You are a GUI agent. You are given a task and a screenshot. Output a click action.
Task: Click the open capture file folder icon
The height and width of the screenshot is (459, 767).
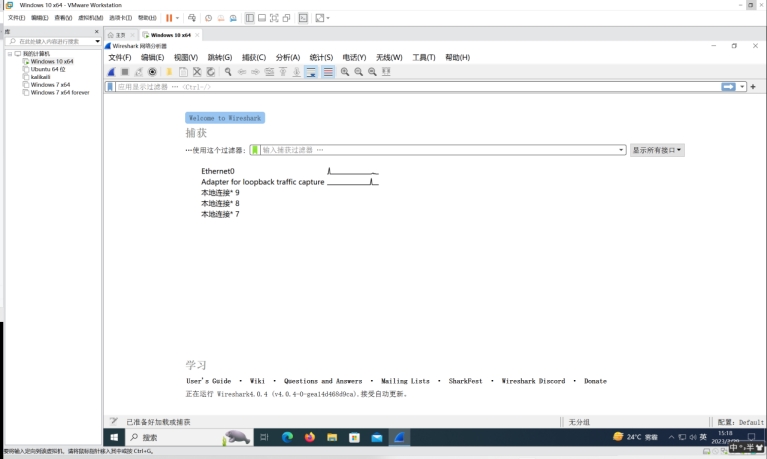coord(169,72)
